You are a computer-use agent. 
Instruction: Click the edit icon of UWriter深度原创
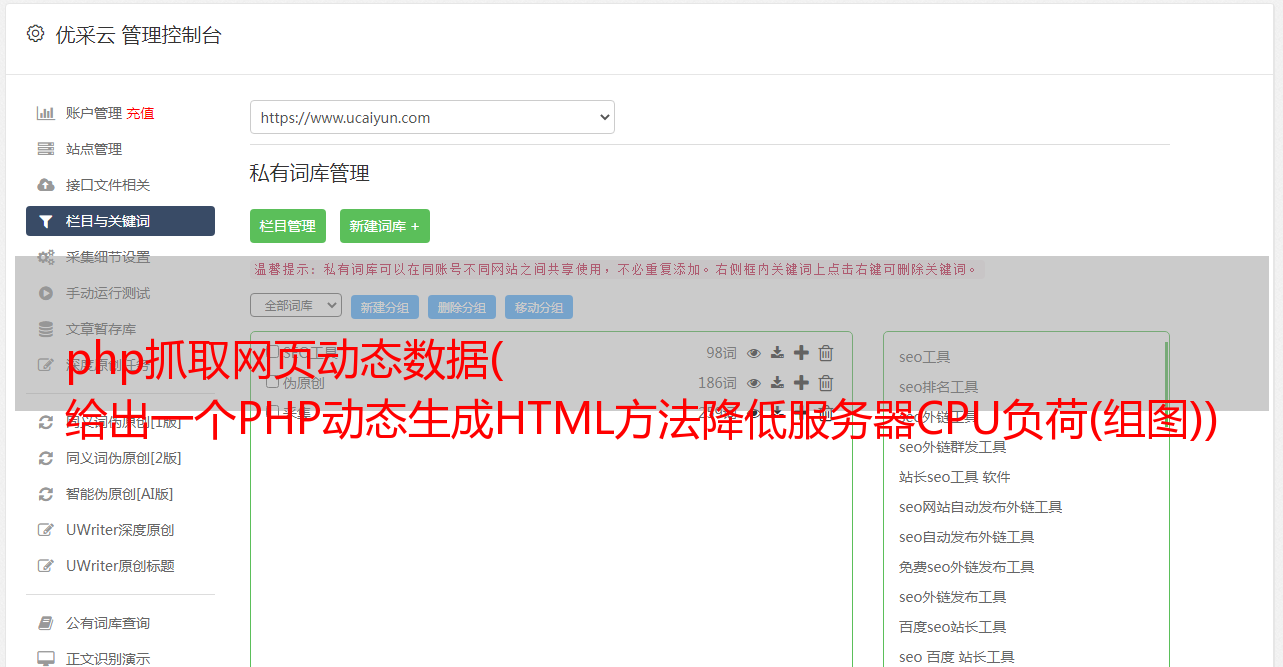pos(45,530)
